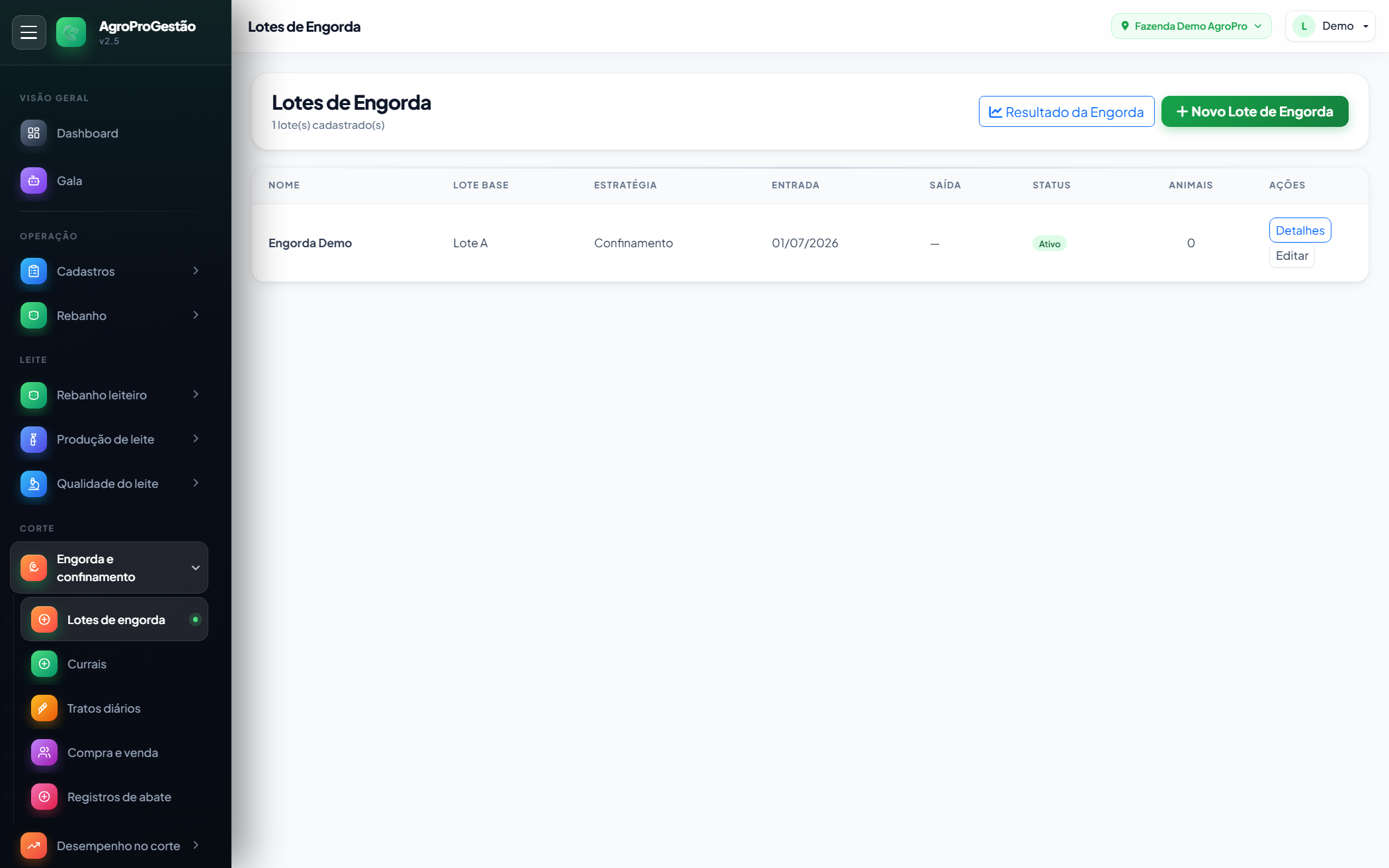The width and height of the screenshot is (1389, 868).
Task: Click the AgroProGestão leaf logo
Action: pos(71,32)
